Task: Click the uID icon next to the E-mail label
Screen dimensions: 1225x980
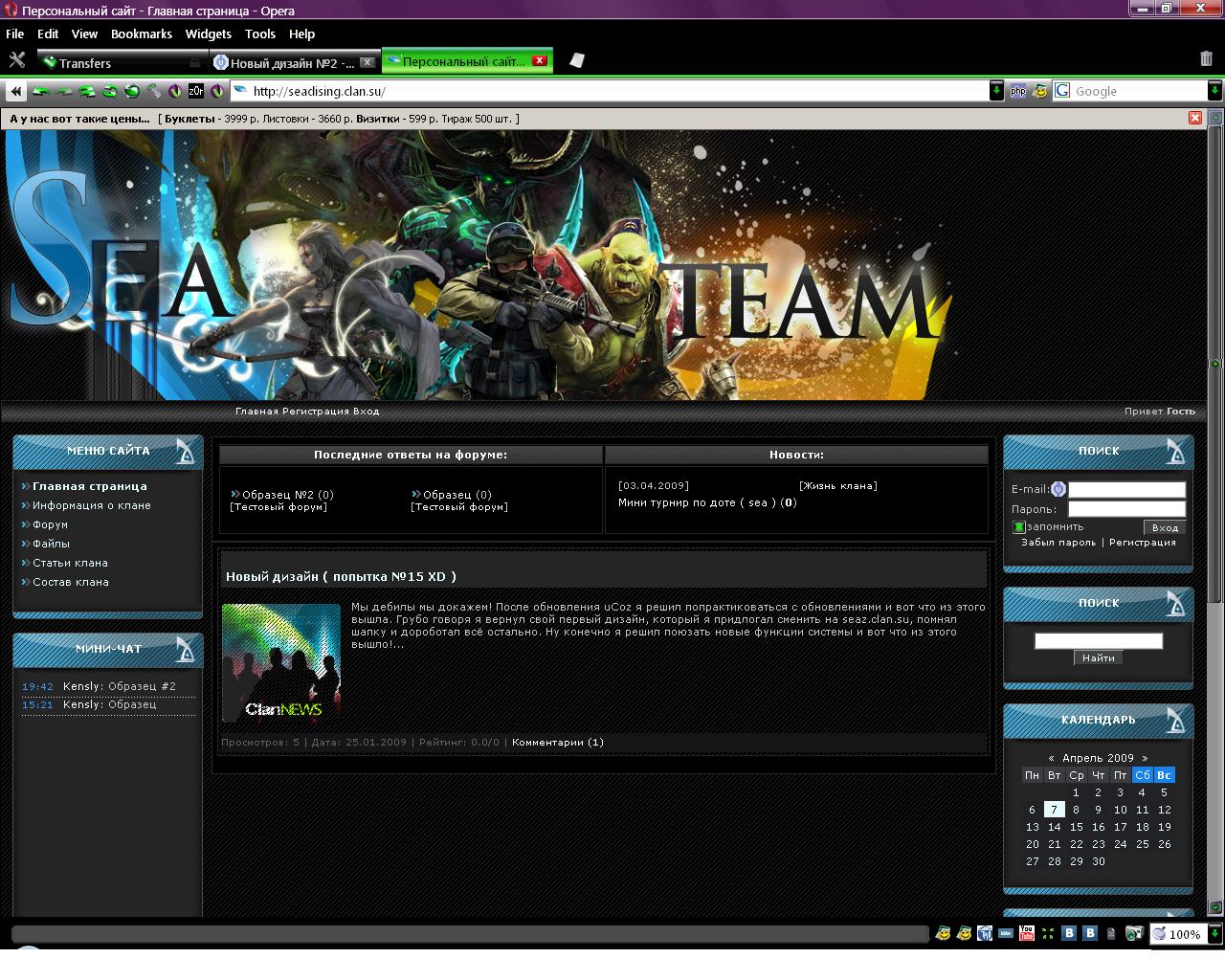Action: click(x=1058, y=489)
